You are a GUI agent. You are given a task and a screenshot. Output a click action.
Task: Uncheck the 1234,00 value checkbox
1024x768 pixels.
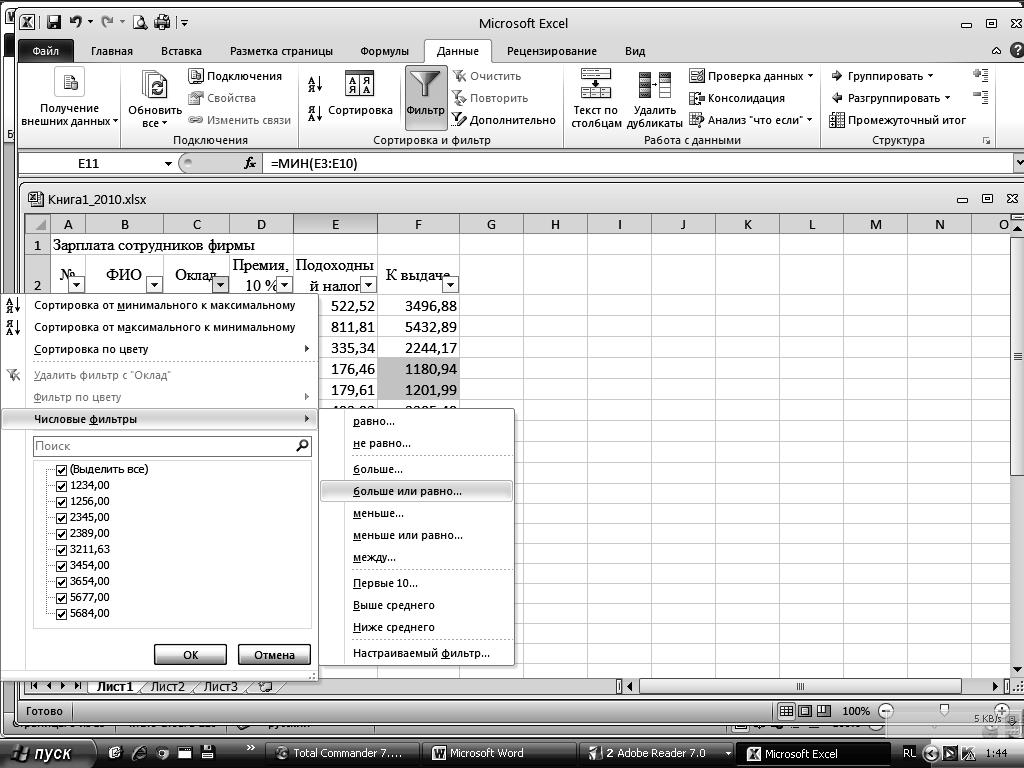click(x=61, y=487)
